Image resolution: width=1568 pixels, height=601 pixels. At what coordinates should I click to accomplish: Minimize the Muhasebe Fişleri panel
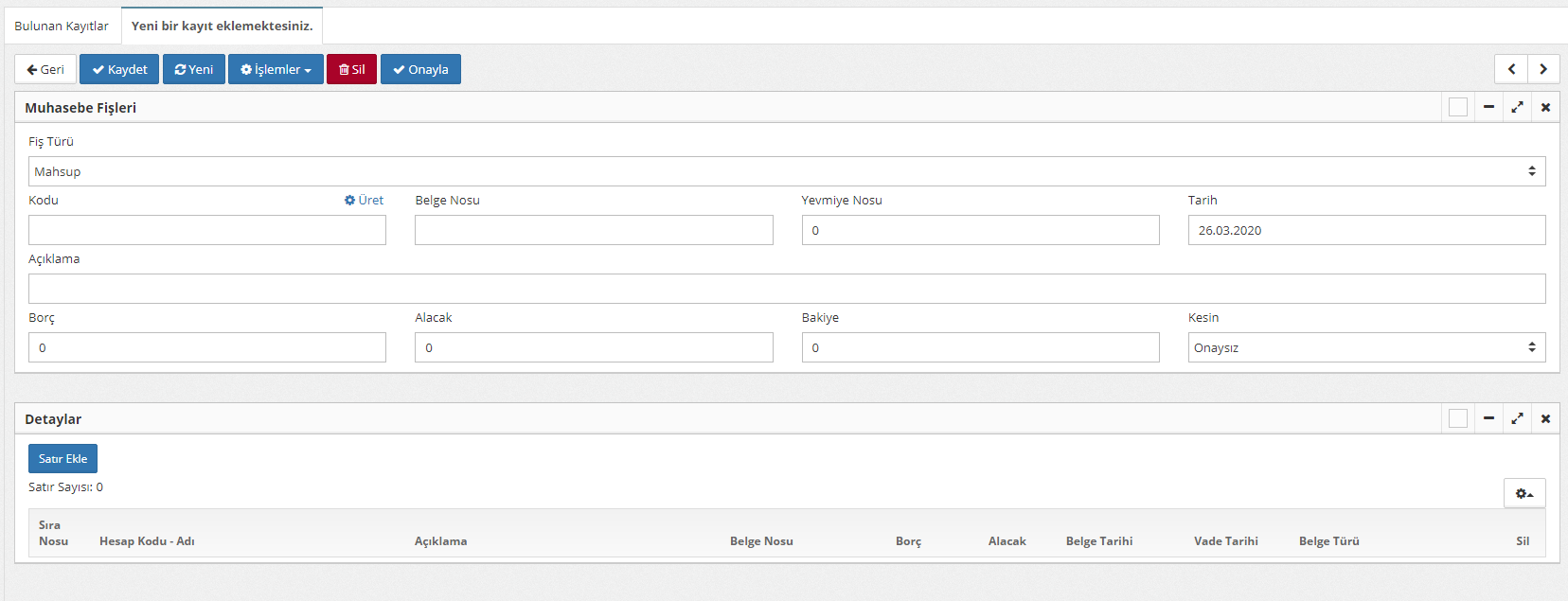1488,107
